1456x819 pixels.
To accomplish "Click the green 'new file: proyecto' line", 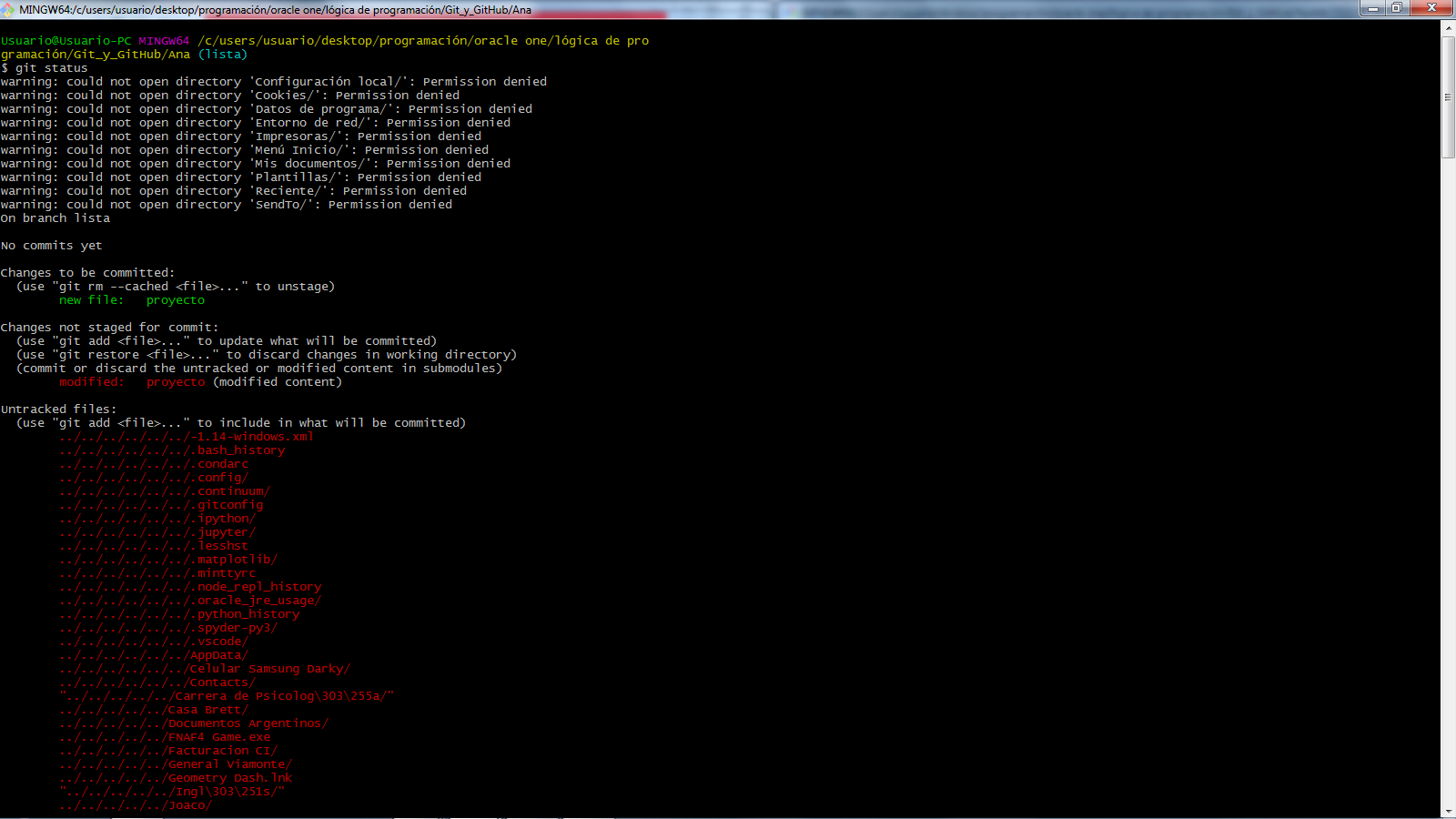I will coord(132,300).
